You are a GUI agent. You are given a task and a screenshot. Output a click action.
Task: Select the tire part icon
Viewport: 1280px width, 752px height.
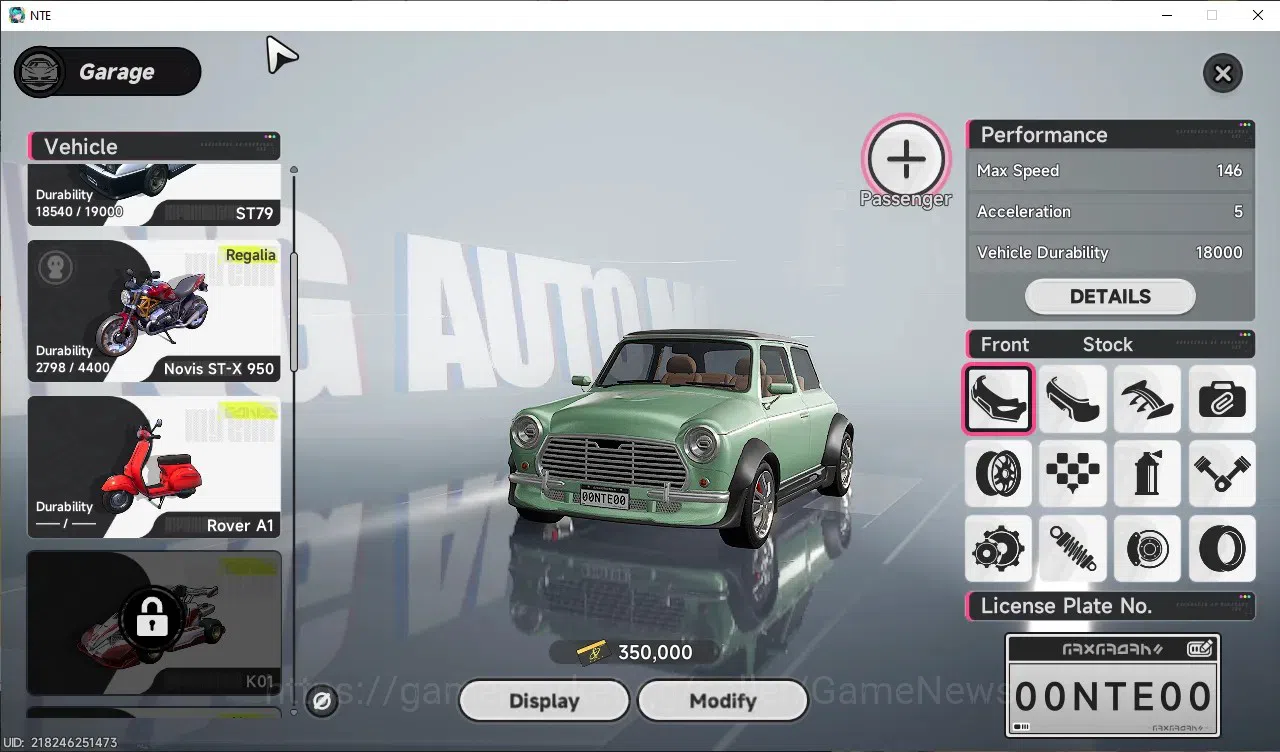tap(1222, 548)
